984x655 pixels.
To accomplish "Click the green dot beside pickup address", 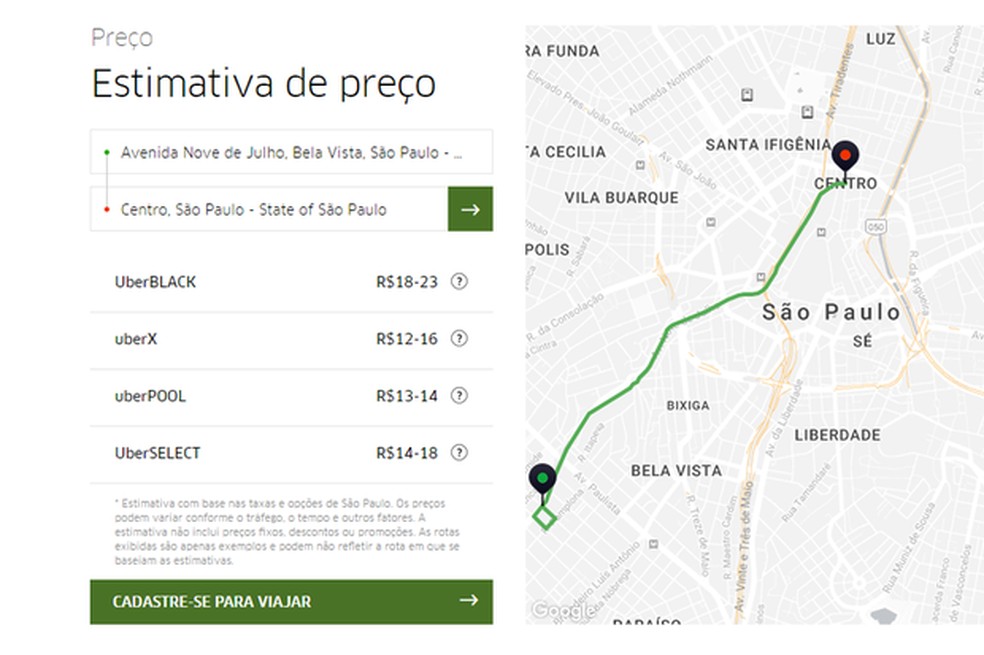I will point(109,152).
